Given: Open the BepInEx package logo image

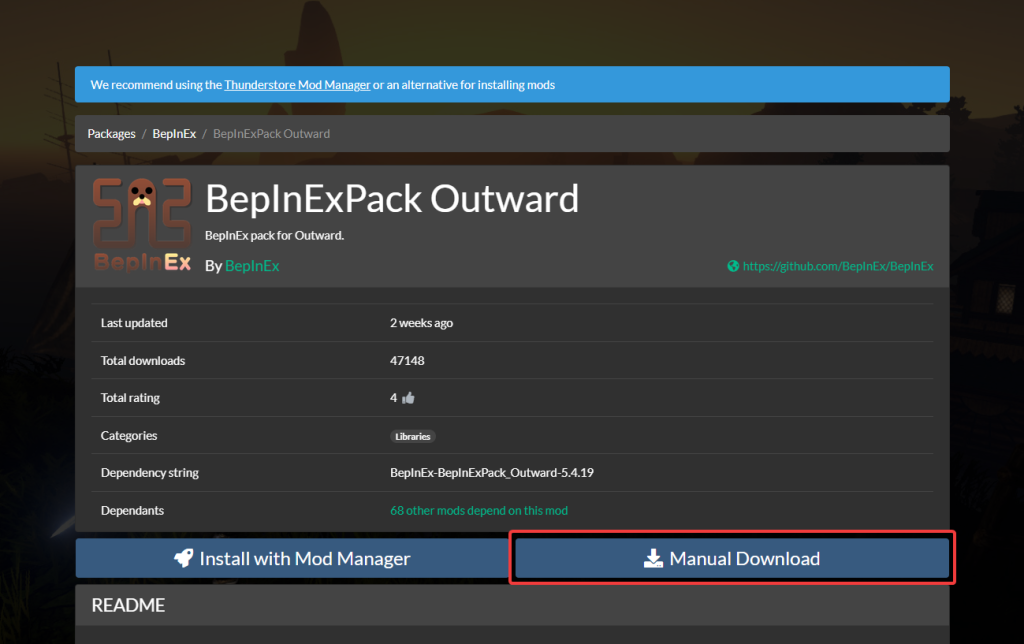Looking at the screenshot, I should click(x=142, y=225).
